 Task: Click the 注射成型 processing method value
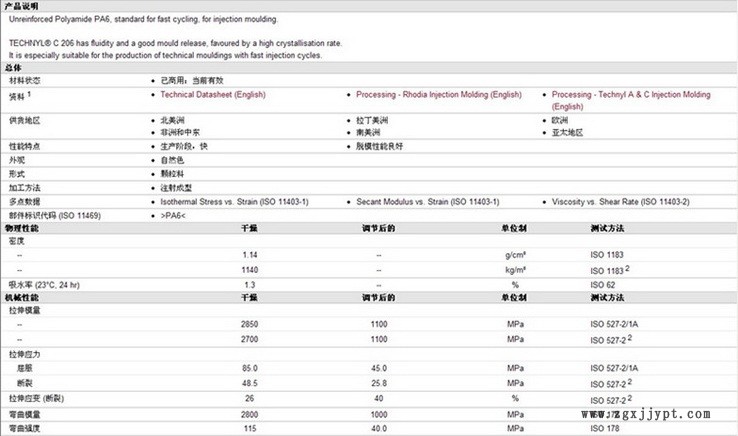(176, 188)
